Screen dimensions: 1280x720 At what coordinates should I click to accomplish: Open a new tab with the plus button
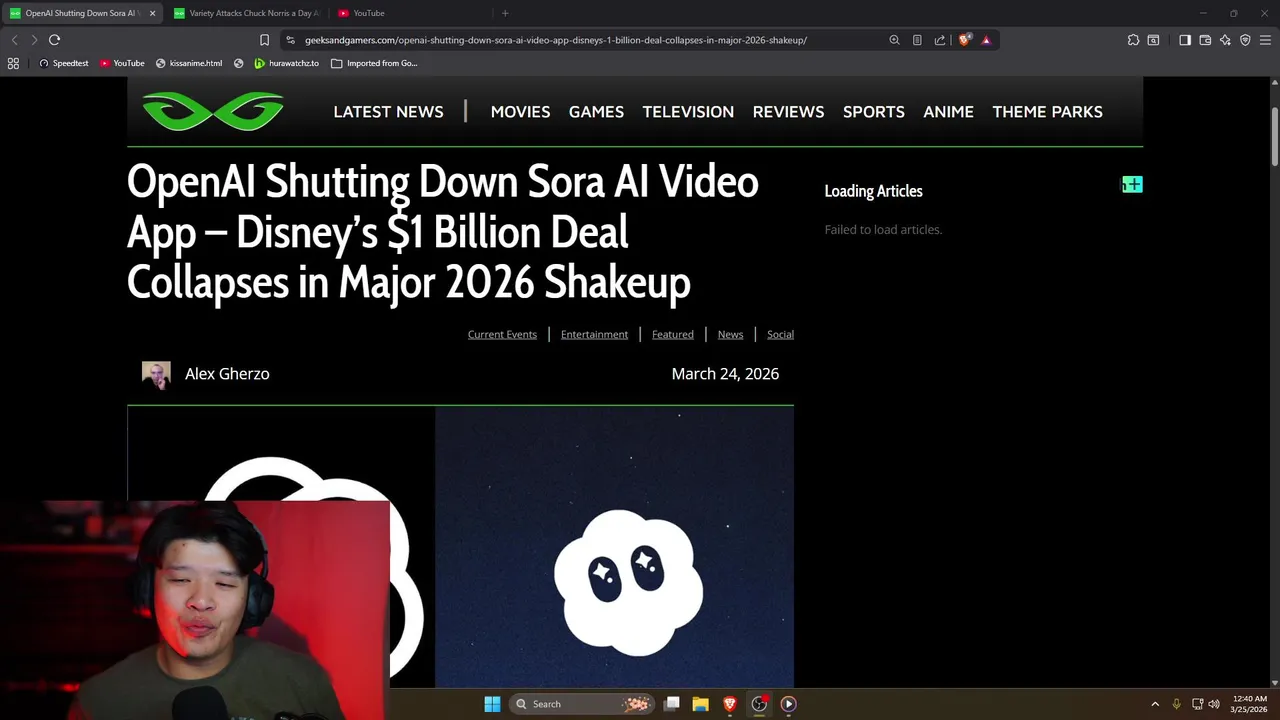505,13
